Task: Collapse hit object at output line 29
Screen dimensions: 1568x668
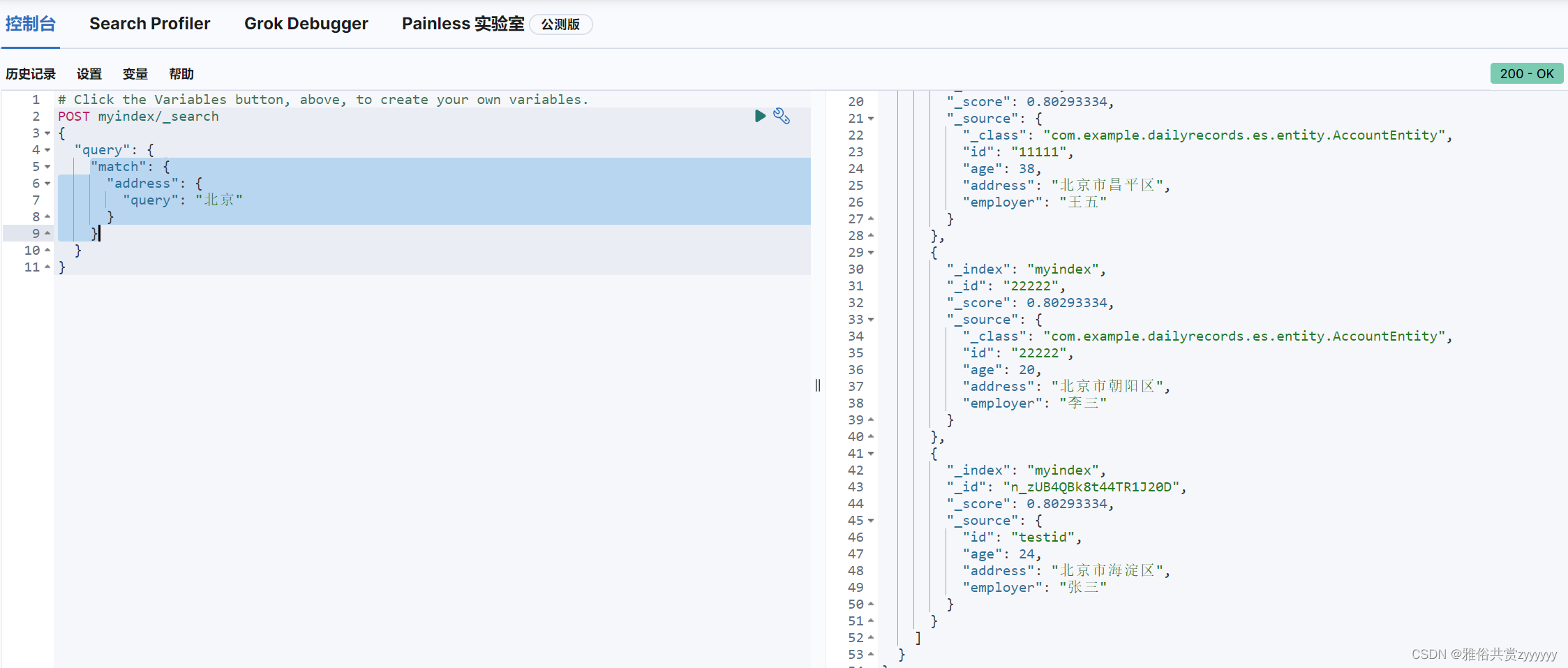Action: pyautogui.click(x=871, y=253)
